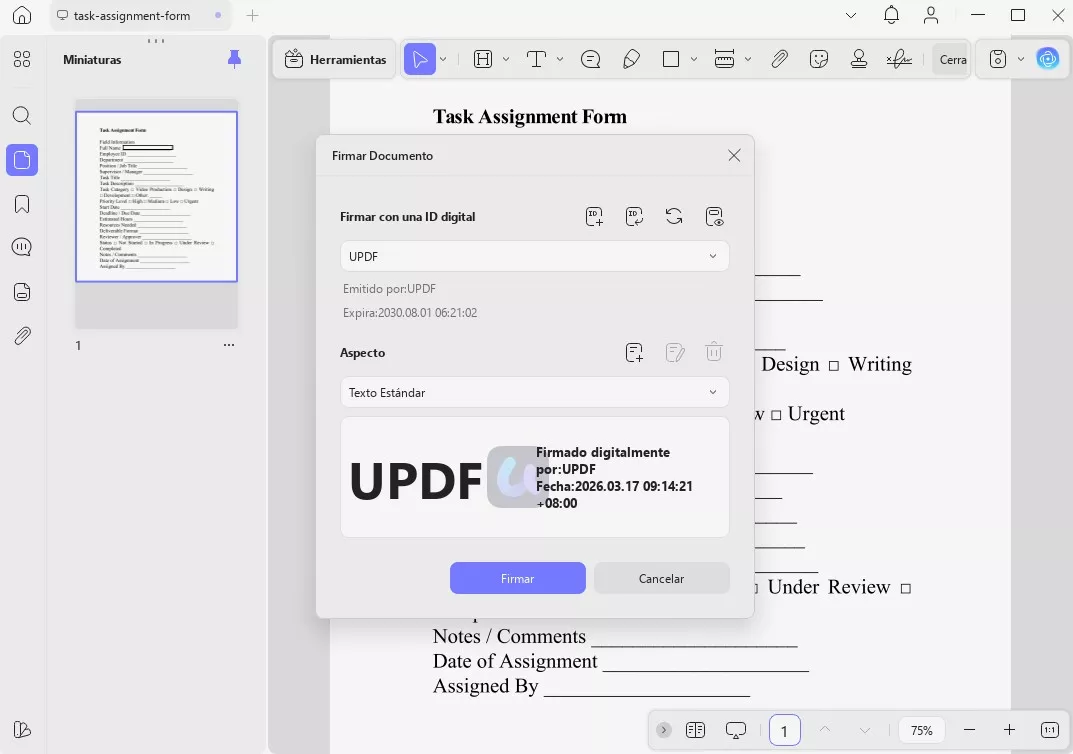Viewport: 1073px width, 754px height.
Task: Edit the selected appearance
Action: click(x=675, y=352)
